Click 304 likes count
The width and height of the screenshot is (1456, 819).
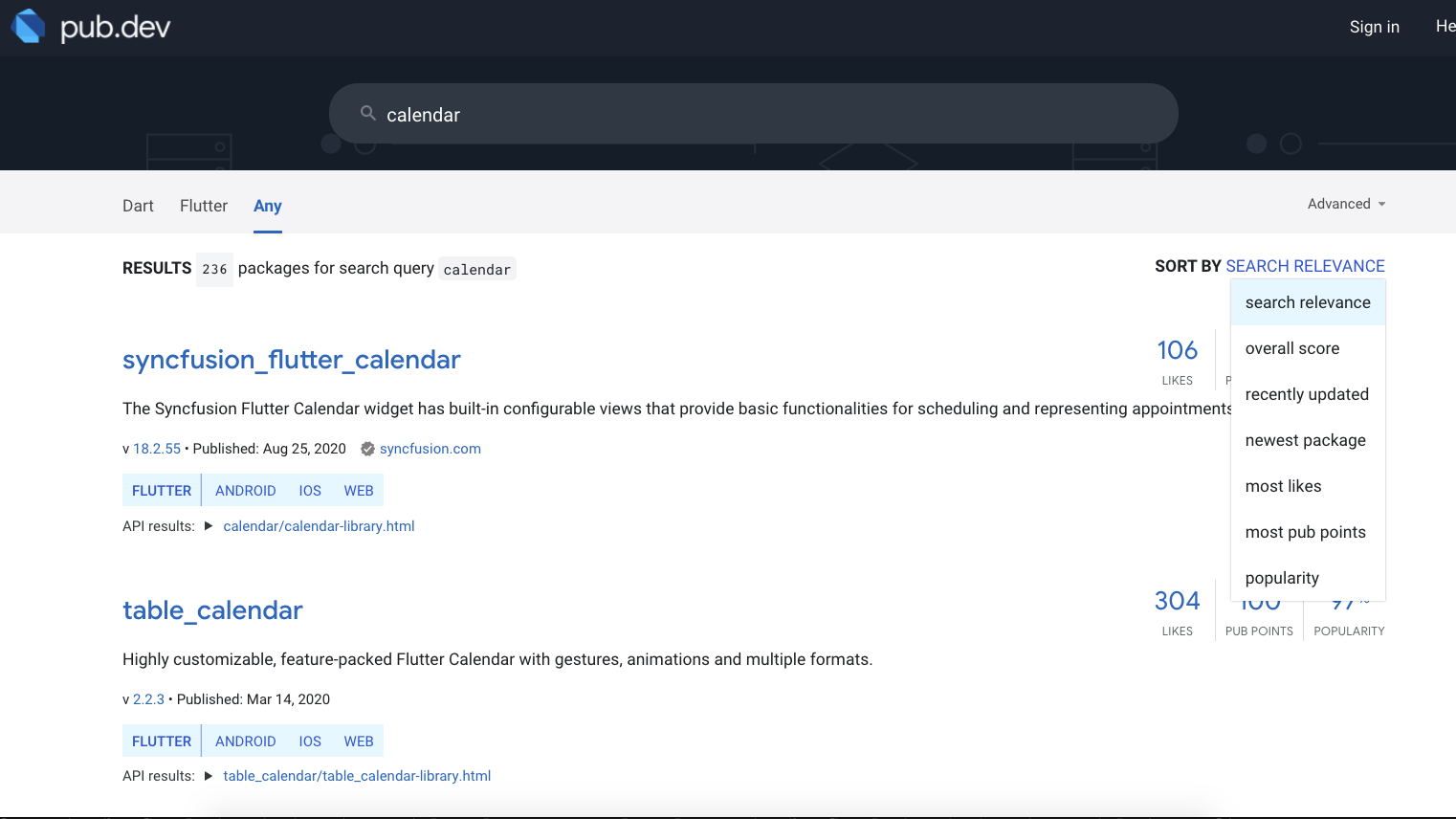point(1177,601)
